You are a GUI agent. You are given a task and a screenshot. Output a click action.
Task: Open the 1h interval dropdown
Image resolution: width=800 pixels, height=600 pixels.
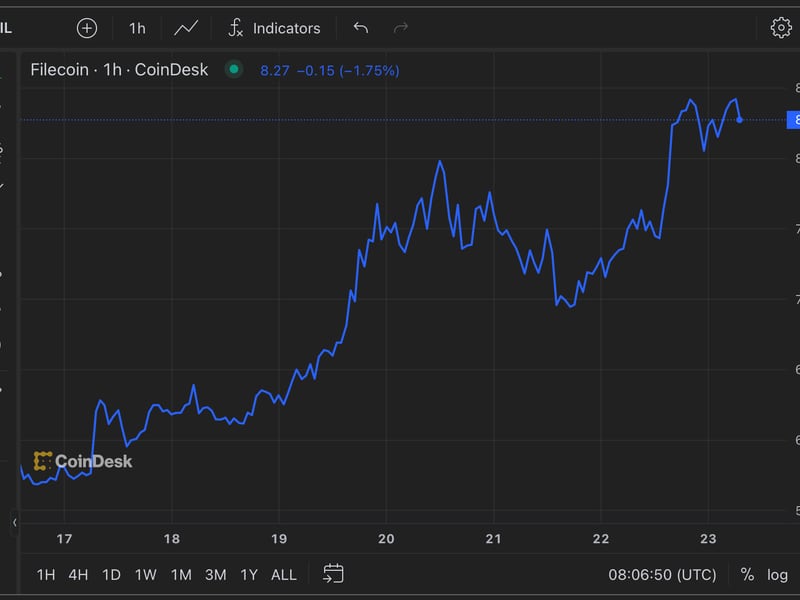pos(137,28)
